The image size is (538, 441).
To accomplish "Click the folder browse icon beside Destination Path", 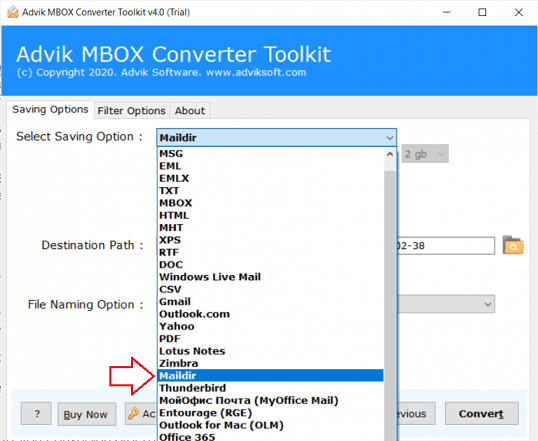I will [513, 245].
